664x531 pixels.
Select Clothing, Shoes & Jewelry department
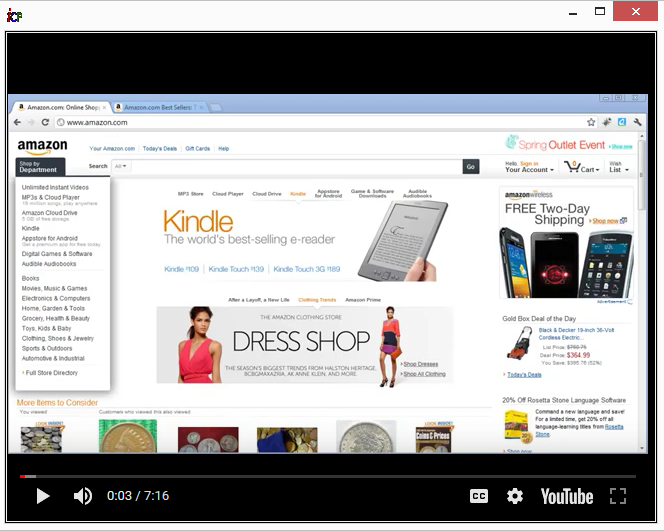pyautogui.click(x=58, y=338)
